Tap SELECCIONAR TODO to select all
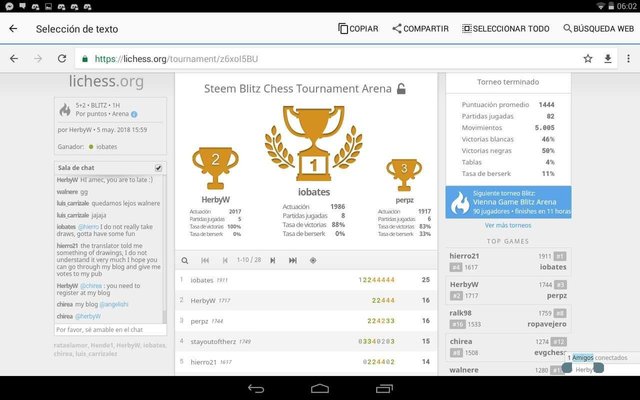Screen dimensions: 640x400 [505, 29]
